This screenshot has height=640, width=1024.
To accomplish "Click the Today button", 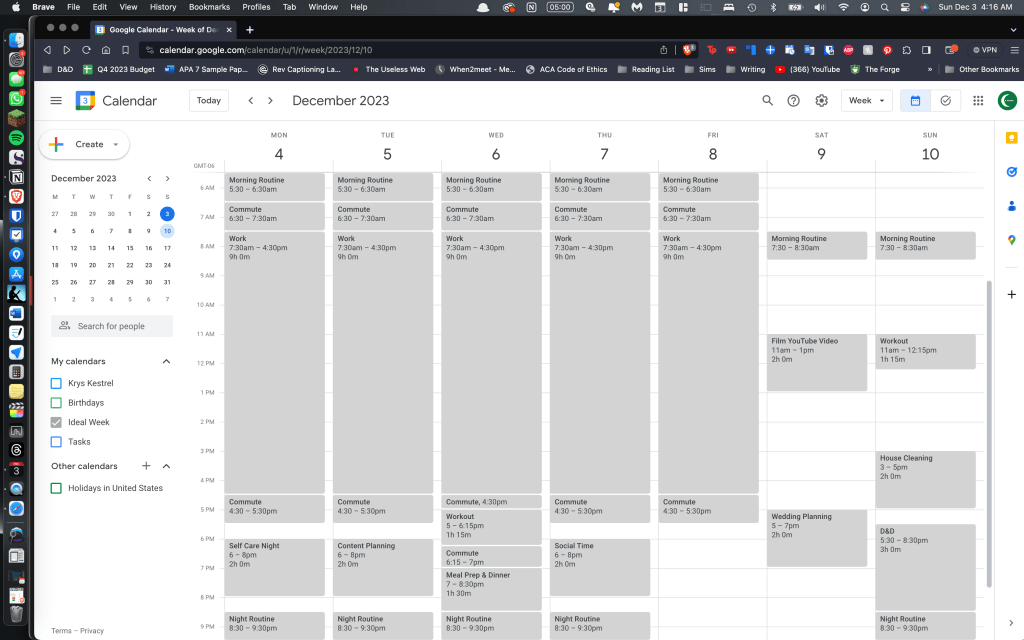I will coord(209,101).
